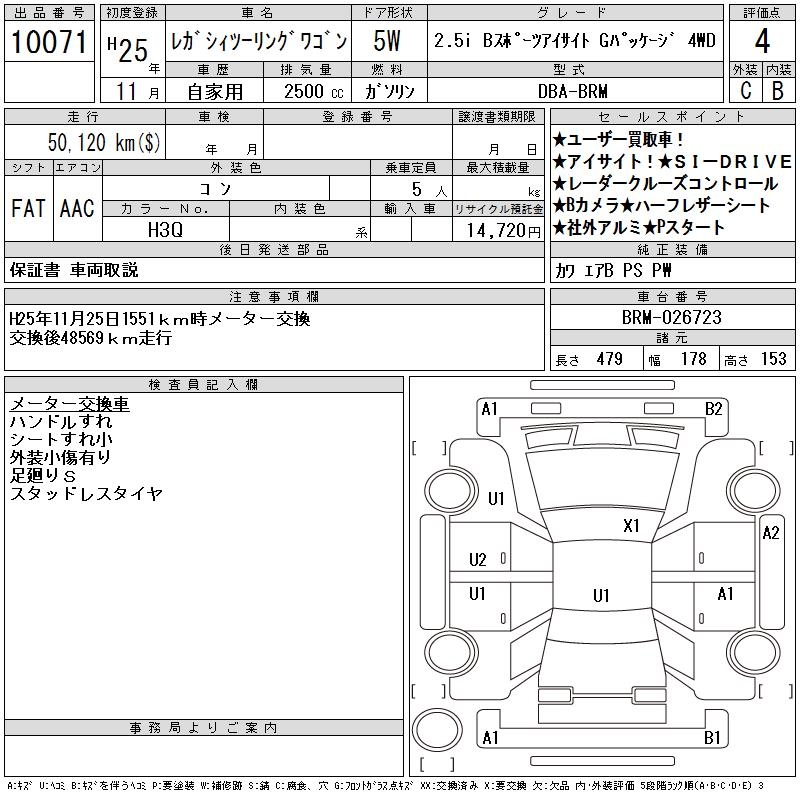Click spare tire circle below car diagram
The image size is (800, 800).
[x=437, y=729]
